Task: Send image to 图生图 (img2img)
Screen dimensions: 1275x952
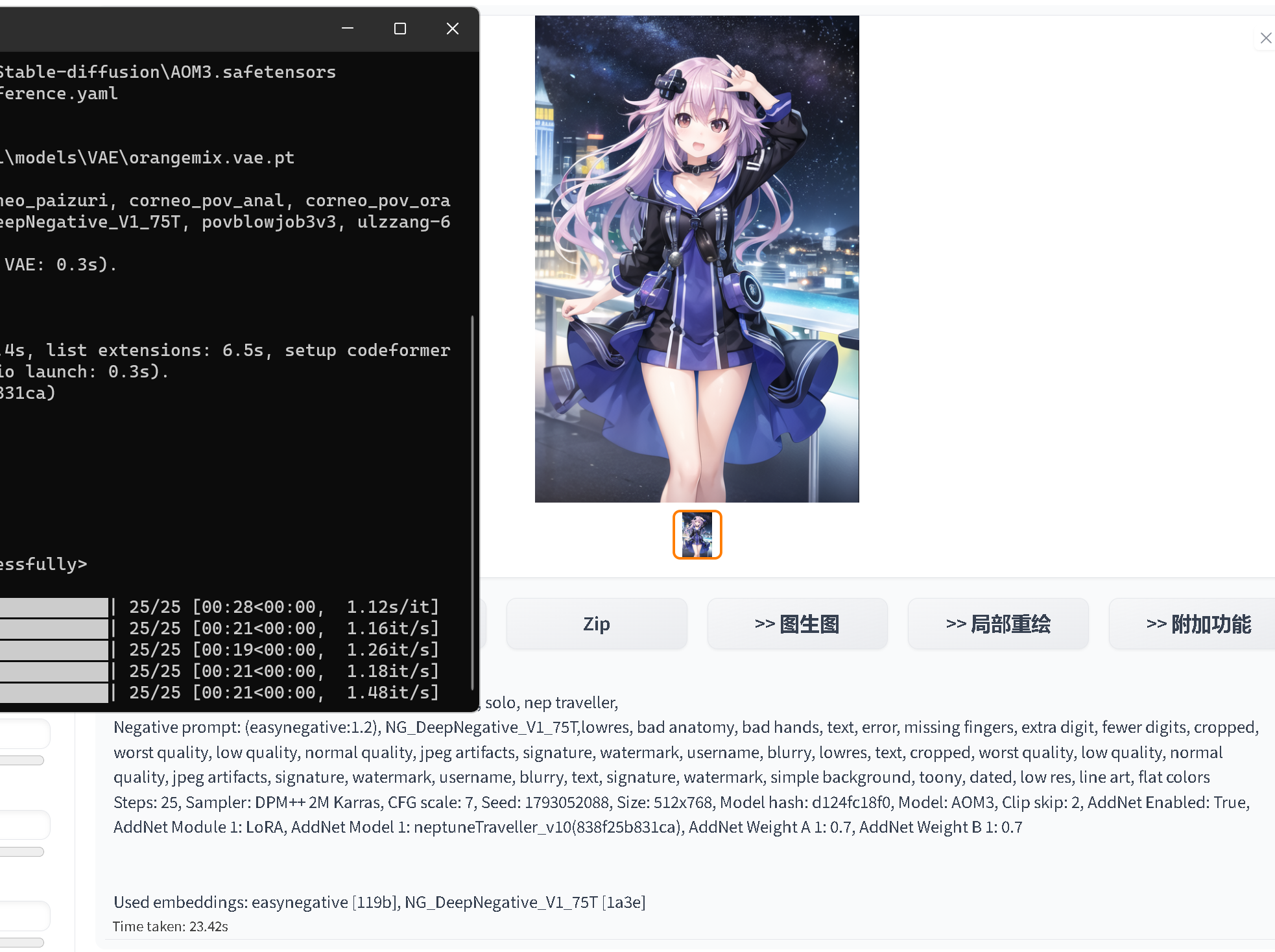Action: pos(797,624)
